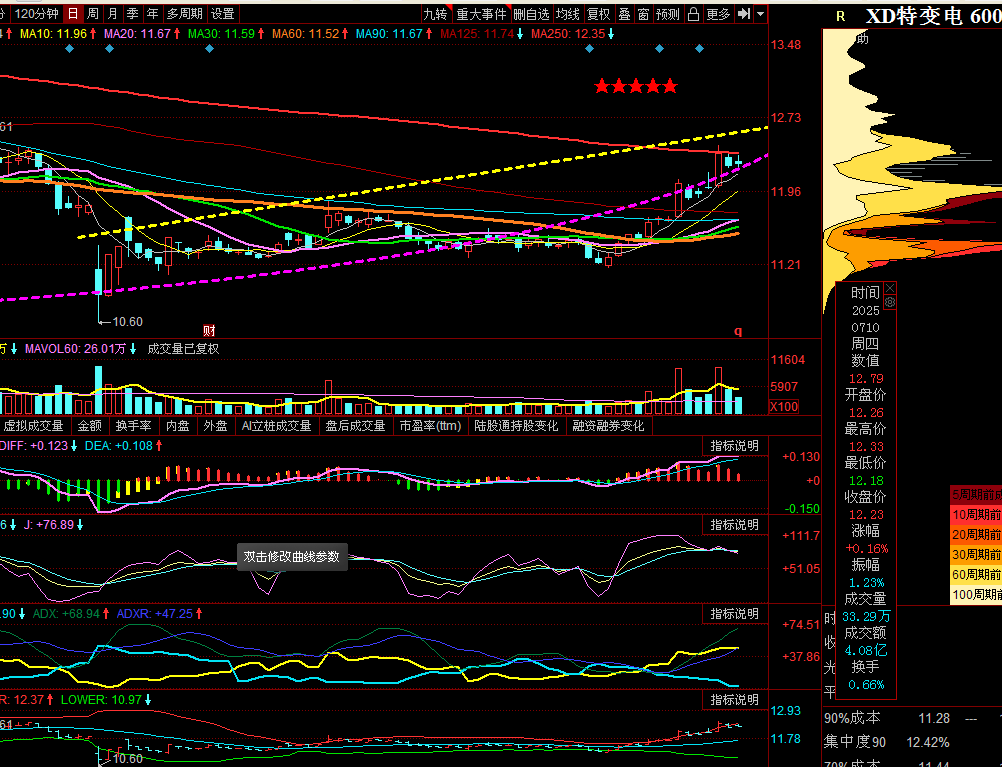
Task: Click the 10周期前 red legend swatch
Action: tap(976, 515)
